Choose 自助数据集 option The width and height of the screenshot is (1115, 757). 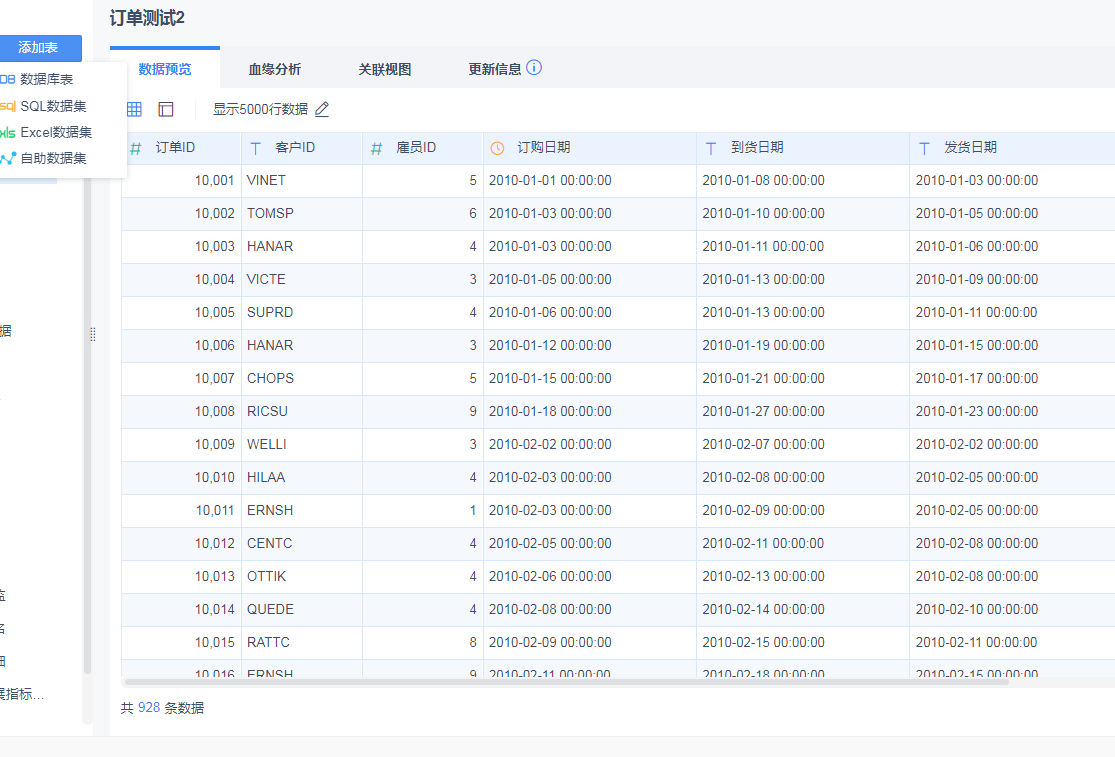[x=52, y=158]
